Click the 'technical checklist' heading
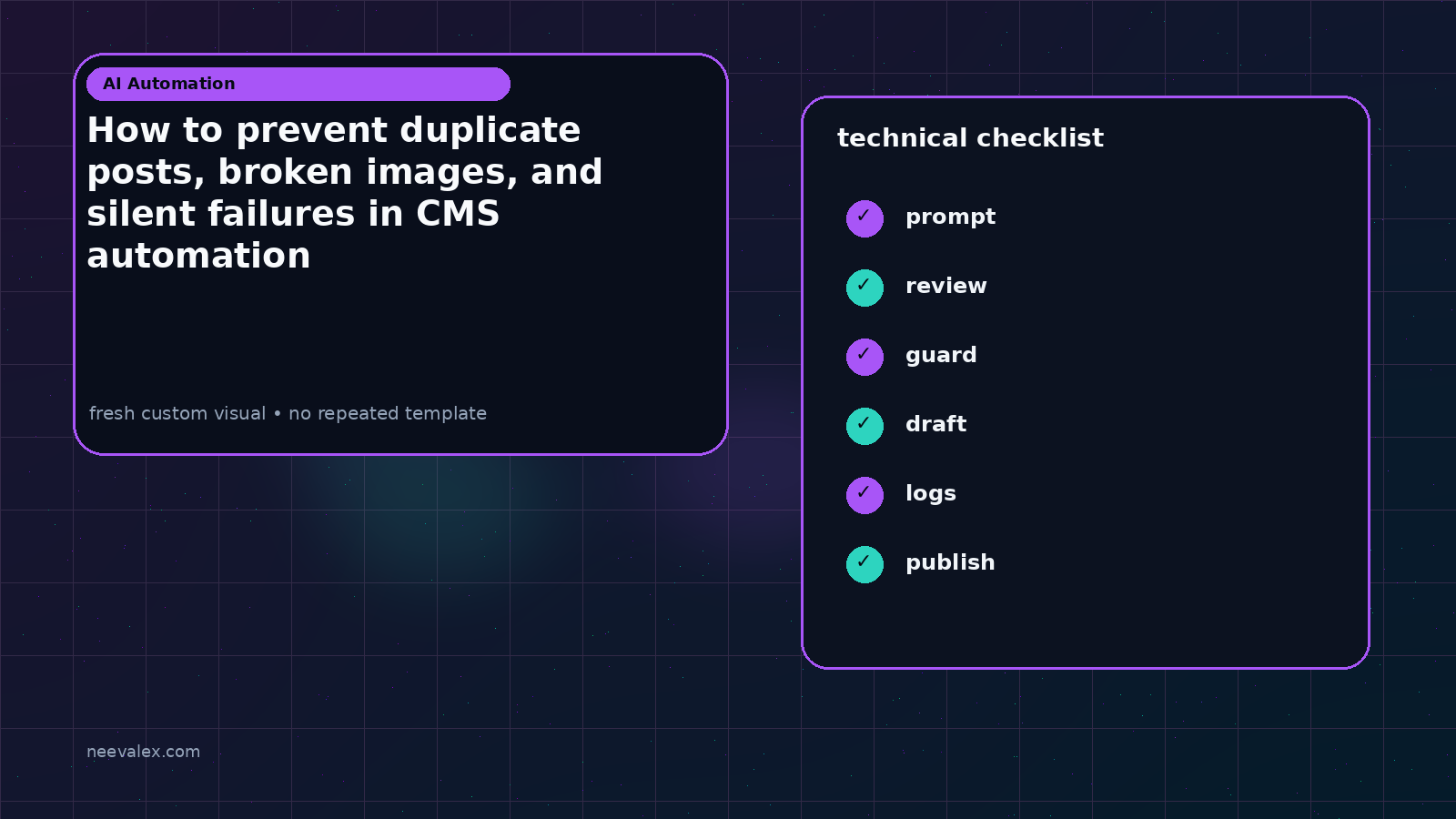 tap(970, 138)
